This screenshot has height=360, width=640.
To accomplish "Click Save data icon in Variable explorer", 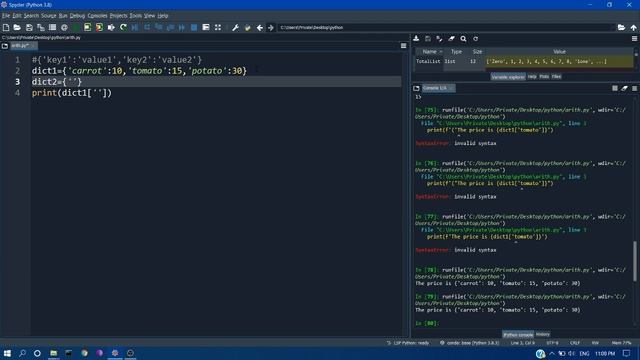I will coord(428,38).
